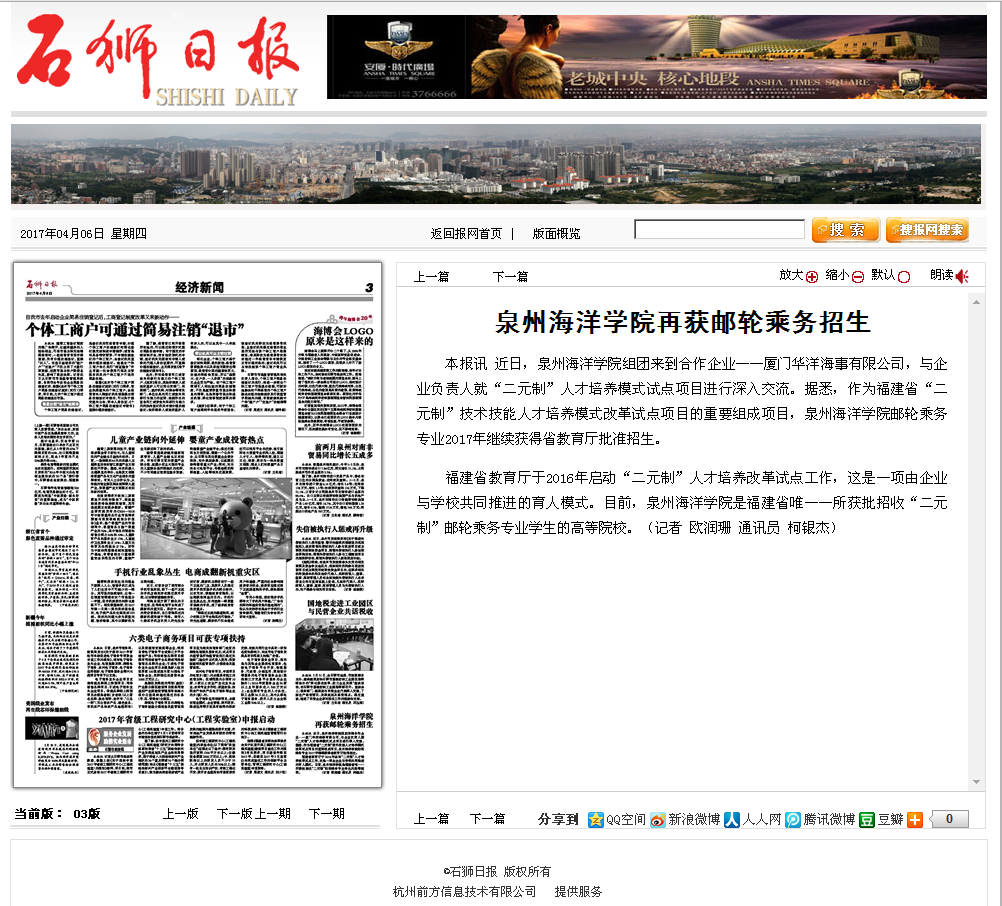
Task: Open 版面概览 page overview link
Action: (x=556, y=233)
